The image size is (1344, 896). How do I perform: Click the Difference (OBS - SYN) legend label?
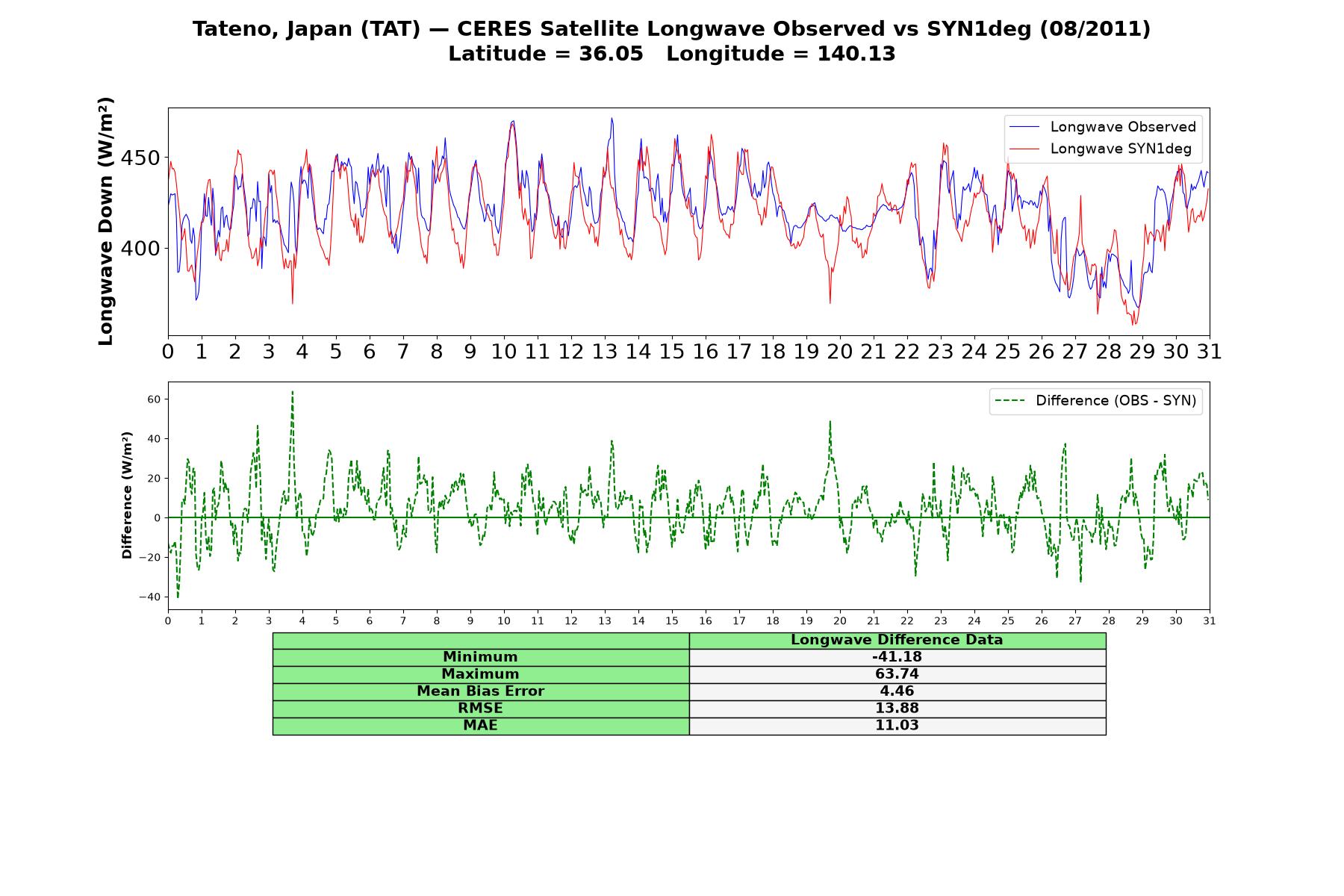(x=1116, y=401)
